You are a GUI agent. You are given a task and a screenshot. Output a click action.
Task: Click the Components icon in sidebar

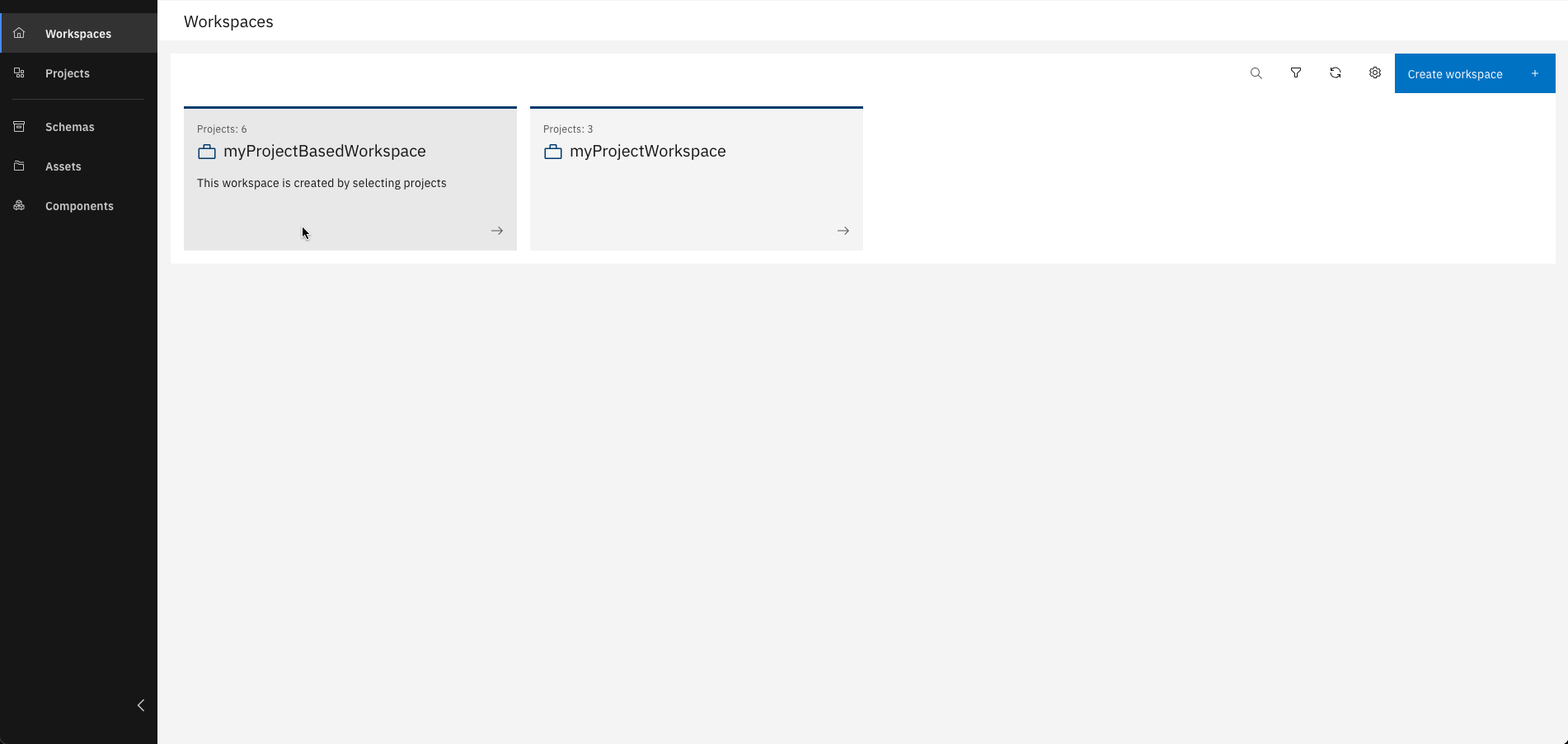[x=19, y=206]
